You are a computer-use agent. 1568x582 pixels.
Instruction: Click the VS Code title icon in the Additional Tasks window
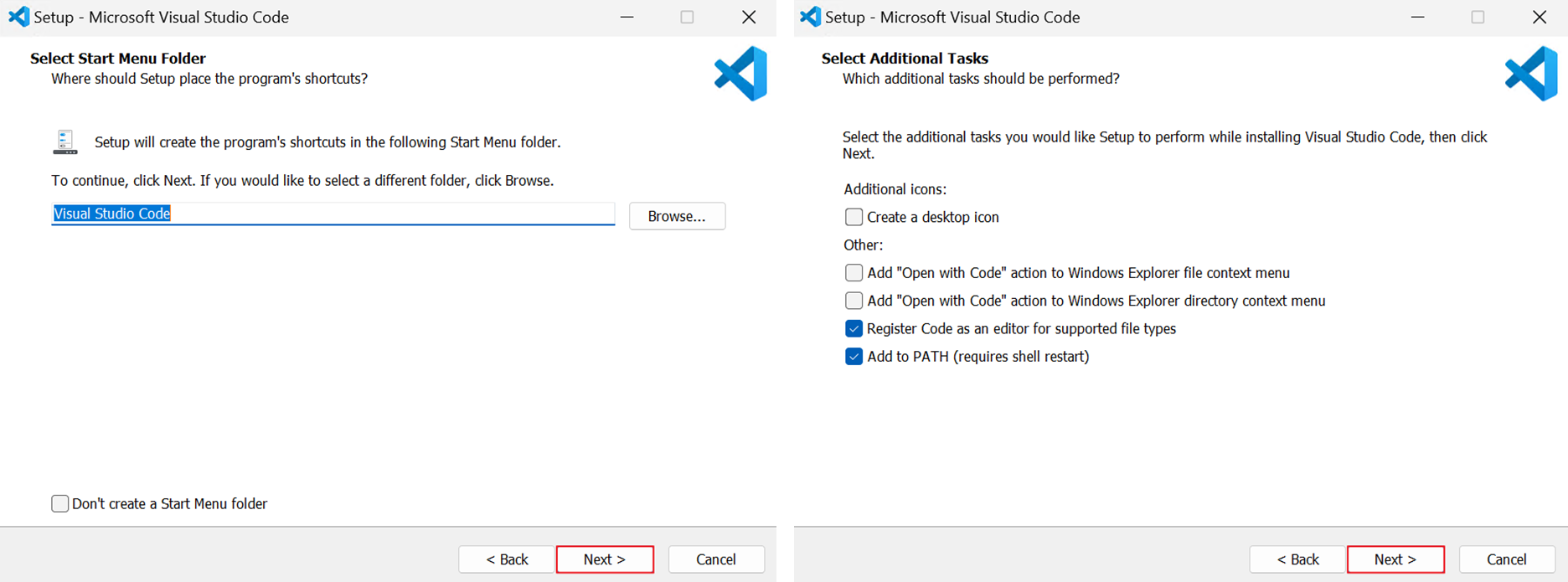click(810, 17)
